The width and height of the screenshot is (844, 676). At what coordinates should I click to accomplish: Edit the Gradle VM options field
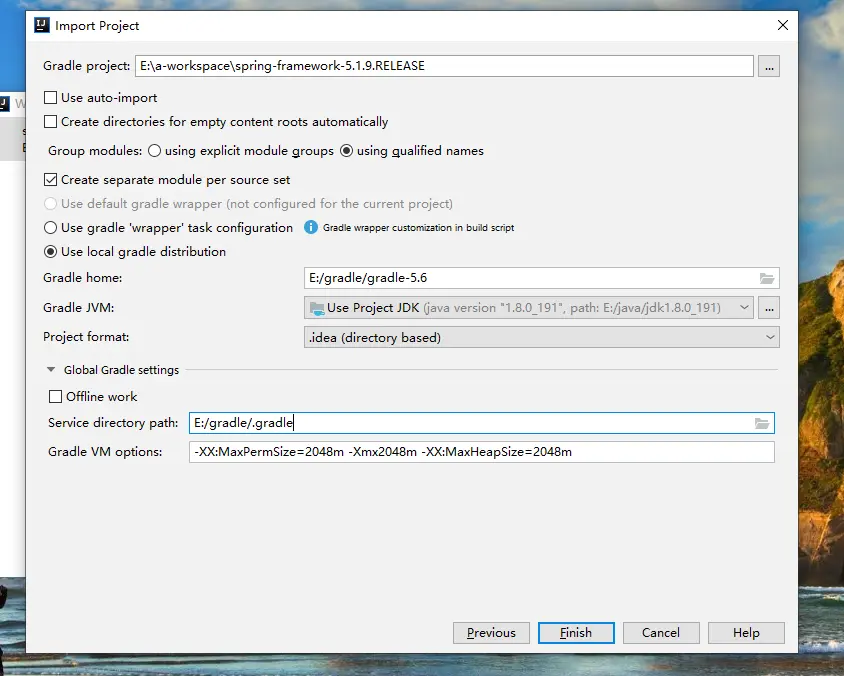coord(482,452)
